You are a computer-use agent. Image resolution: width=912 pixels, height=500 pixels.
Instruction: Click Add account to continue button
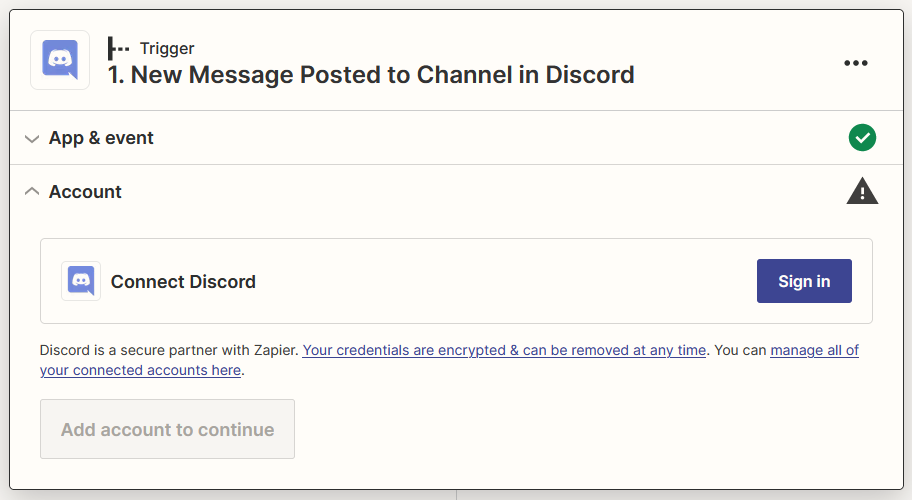tap(167, 429)
